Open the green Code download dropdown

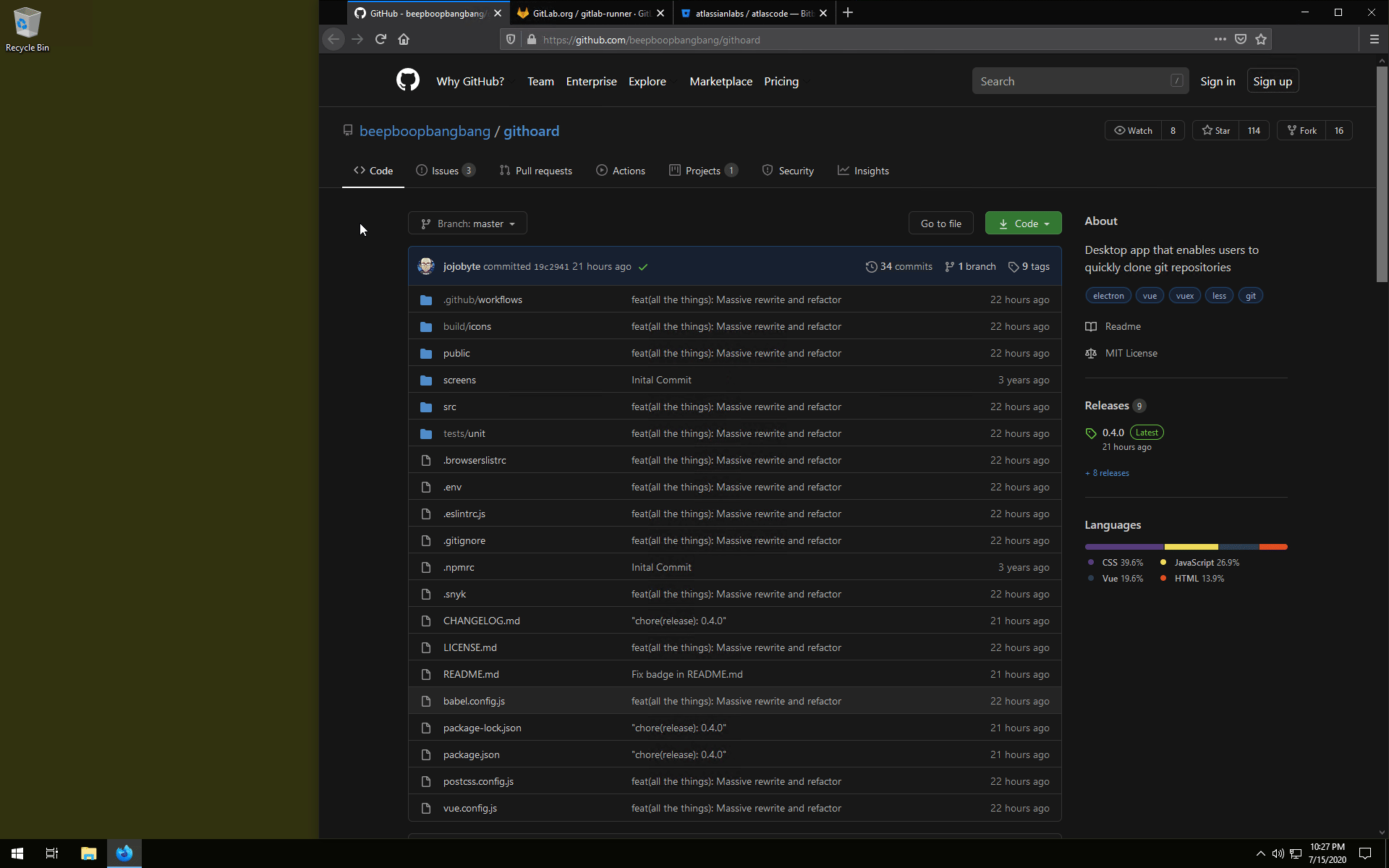[x=1023, y=224]
